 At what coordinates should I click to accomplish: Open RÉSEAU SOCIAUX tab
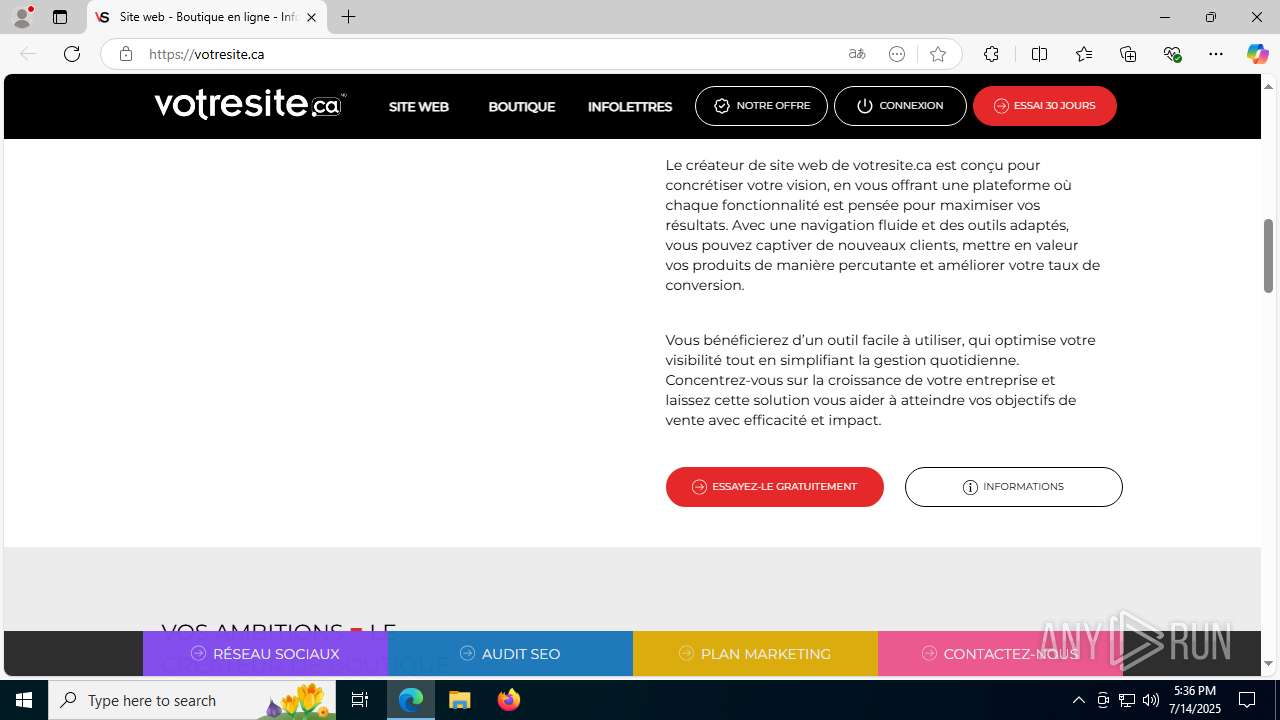click(265, 654)
